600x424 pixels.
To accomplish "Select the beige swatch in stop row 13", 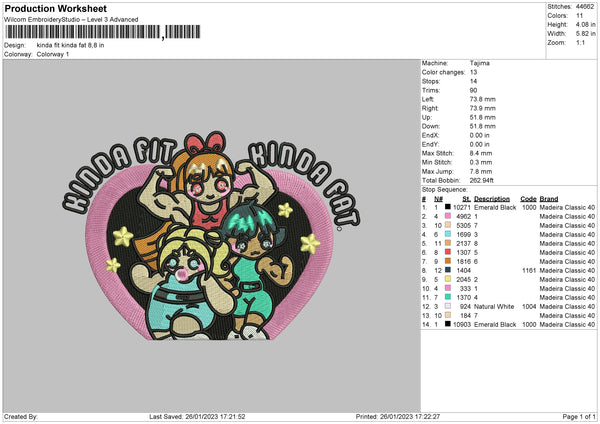I will pyautogui.click(x=447, y=315).
